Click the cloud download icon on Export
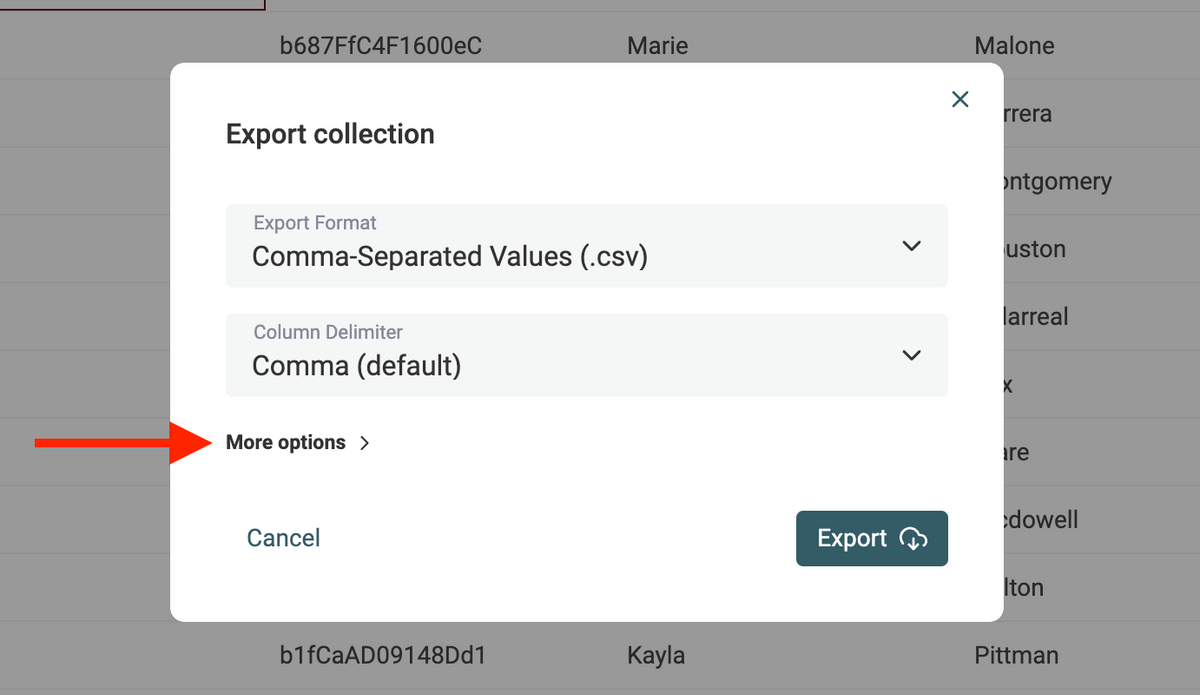Viewport: 1200px width, 695px height. pyautogui.click(x=913, y=539)
